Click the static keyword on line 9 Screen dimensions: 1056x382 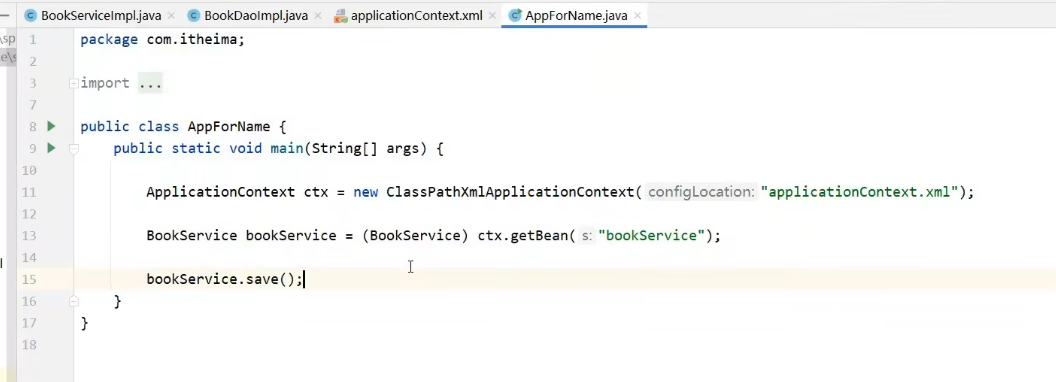(196, 148)
